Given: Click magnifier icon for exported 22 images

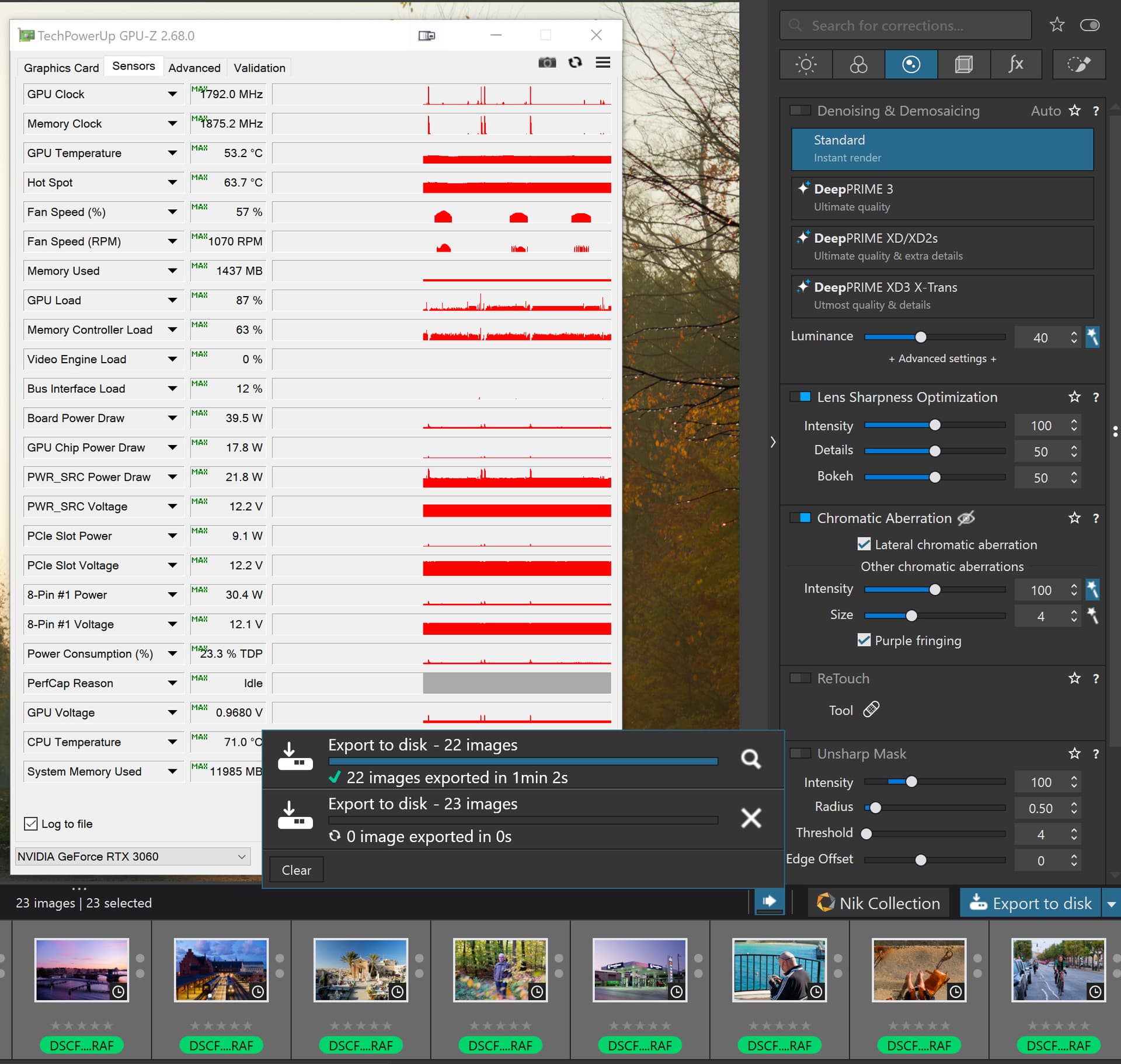Looking at the screenshot, I should tap(750, 759).
